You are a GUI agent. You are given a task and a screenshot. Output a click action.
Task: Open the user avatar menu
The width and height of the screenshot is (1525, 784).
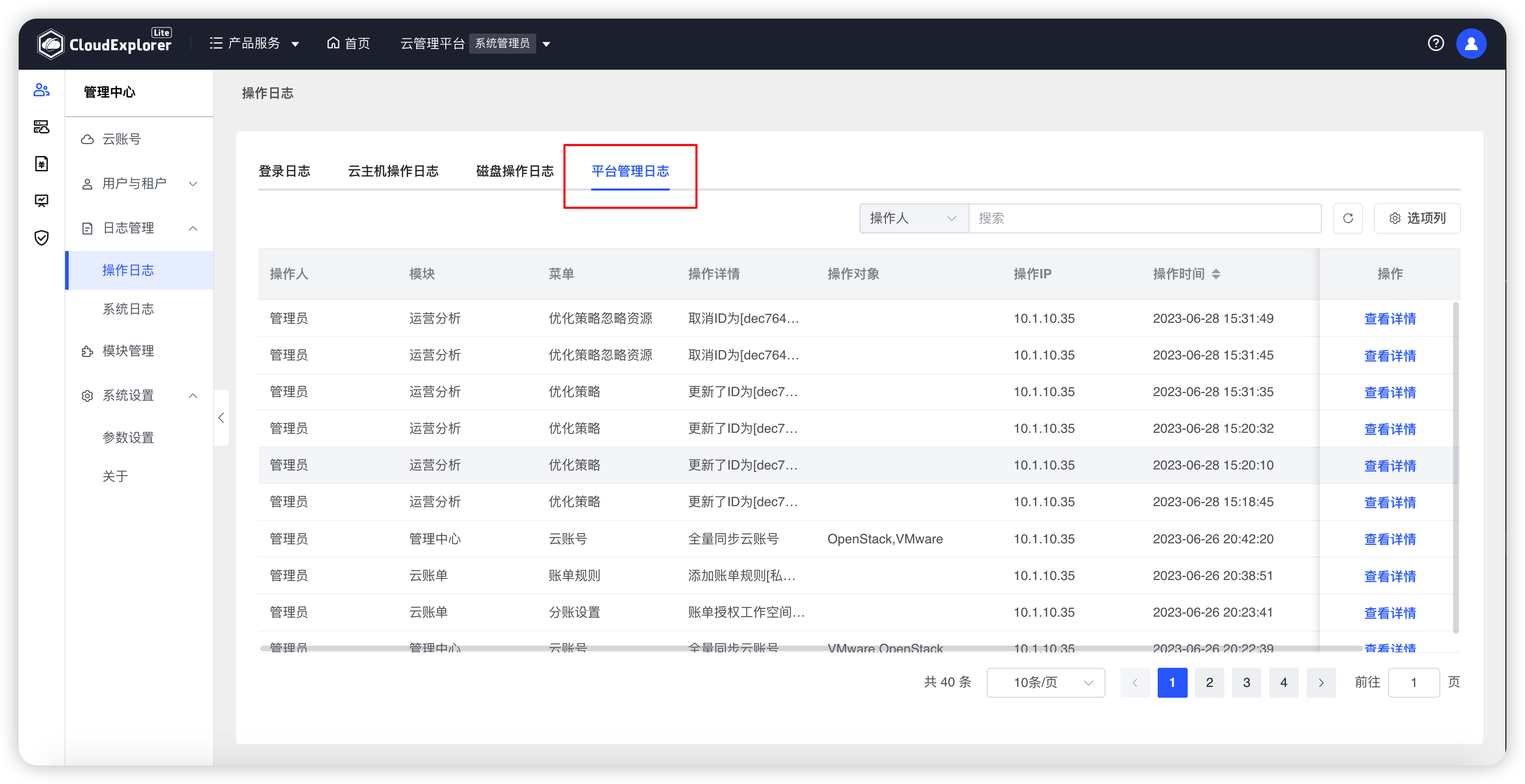coord(1471,43)
